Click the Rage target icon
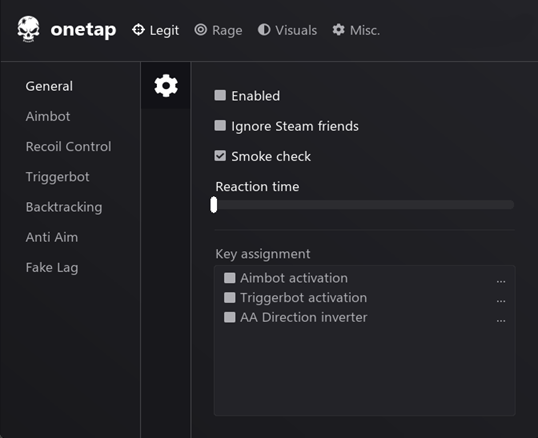The image size is (538, 438). coord(201,30)
